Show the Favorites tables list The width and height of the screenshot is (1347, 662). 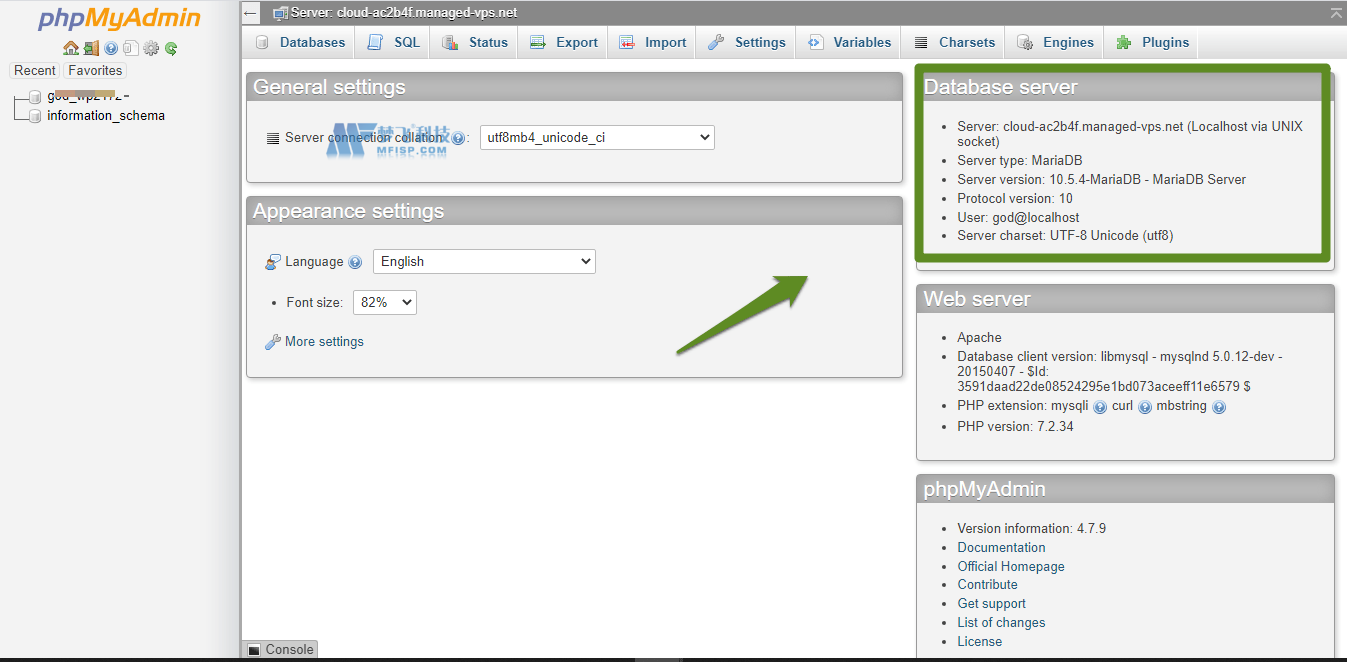pos(95,71)
